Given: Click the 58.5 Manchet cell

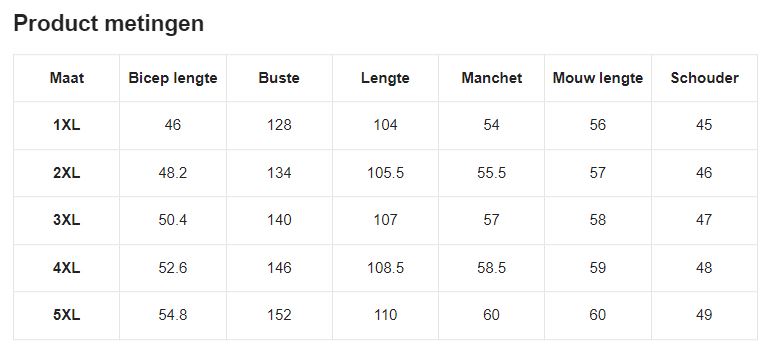Looking at the screenshot, I should click(491, 268).
